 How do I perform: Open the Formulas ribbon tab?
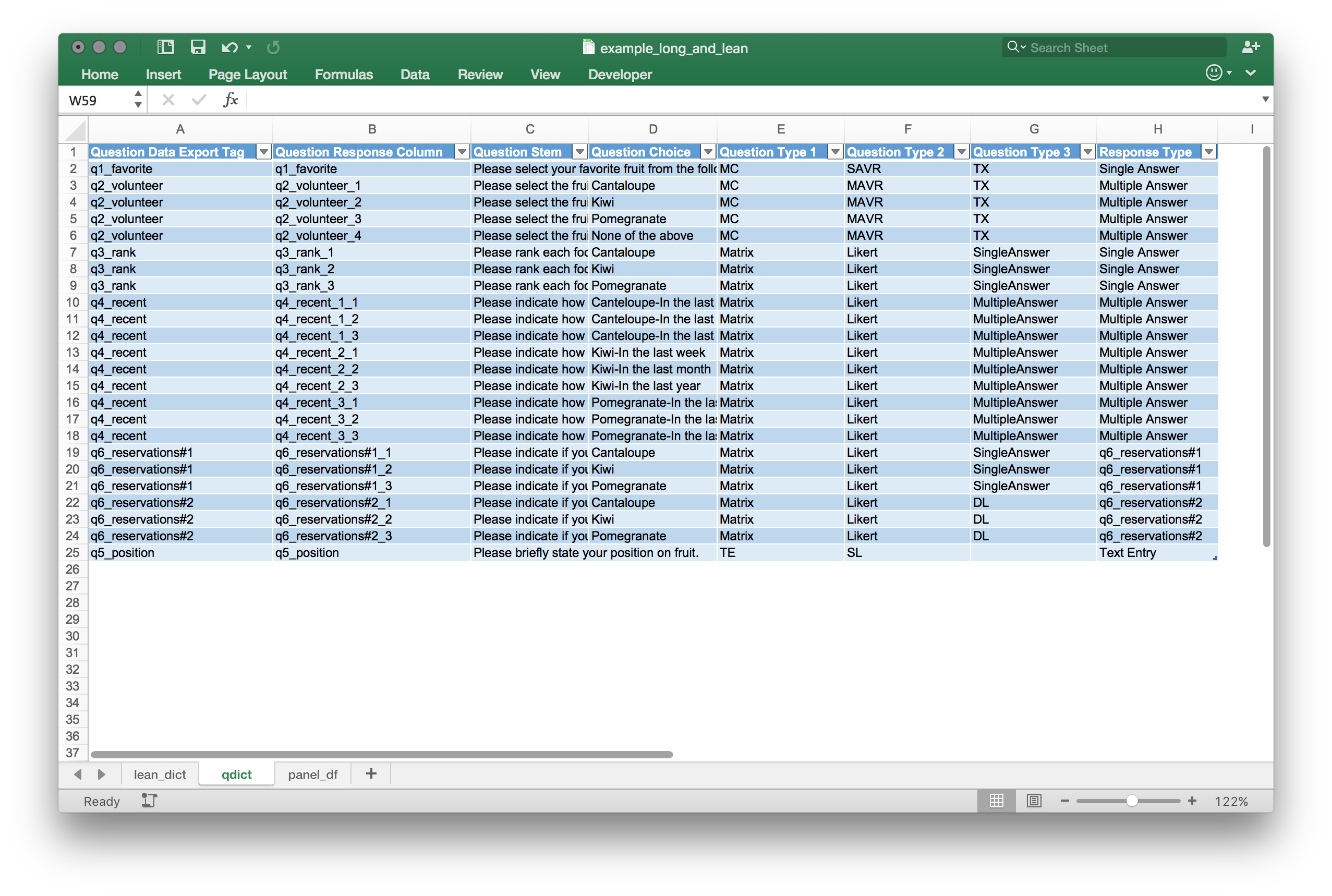(x=343, y=74)
